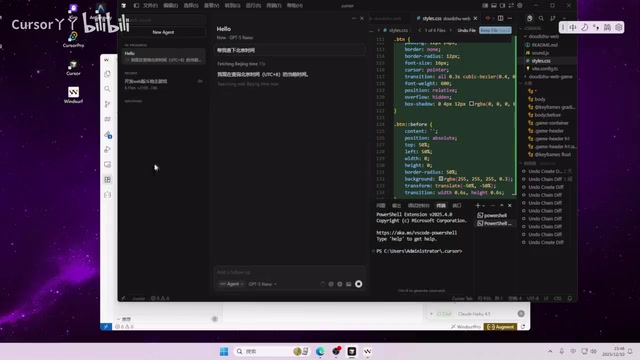Click the attach image icon in chat input

pyautogui.click(x=349, y=284)
